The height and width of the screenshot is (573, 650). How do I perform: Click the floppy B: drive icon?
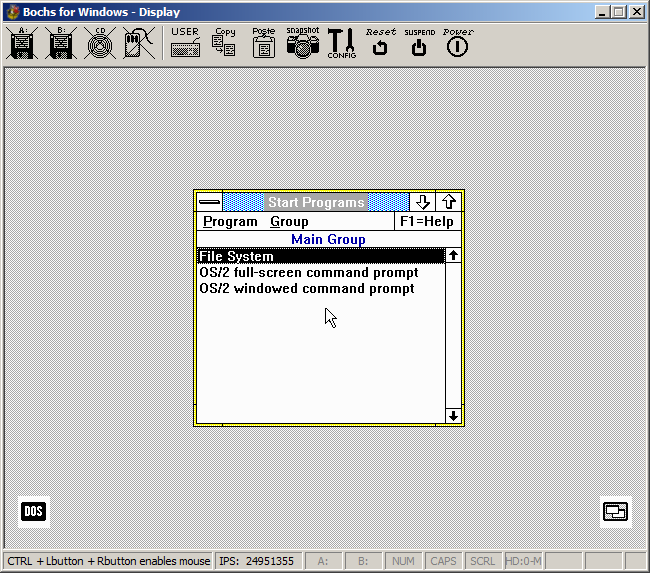coord(61,43)
